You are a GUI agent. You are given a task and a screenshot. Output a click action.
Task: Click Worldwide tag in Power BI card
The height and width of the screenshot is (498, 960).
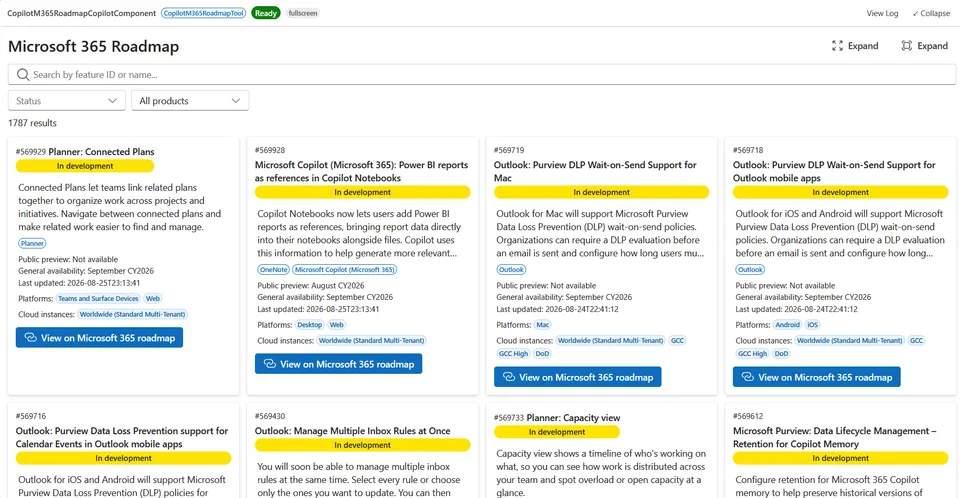click(x=372, y=341)
